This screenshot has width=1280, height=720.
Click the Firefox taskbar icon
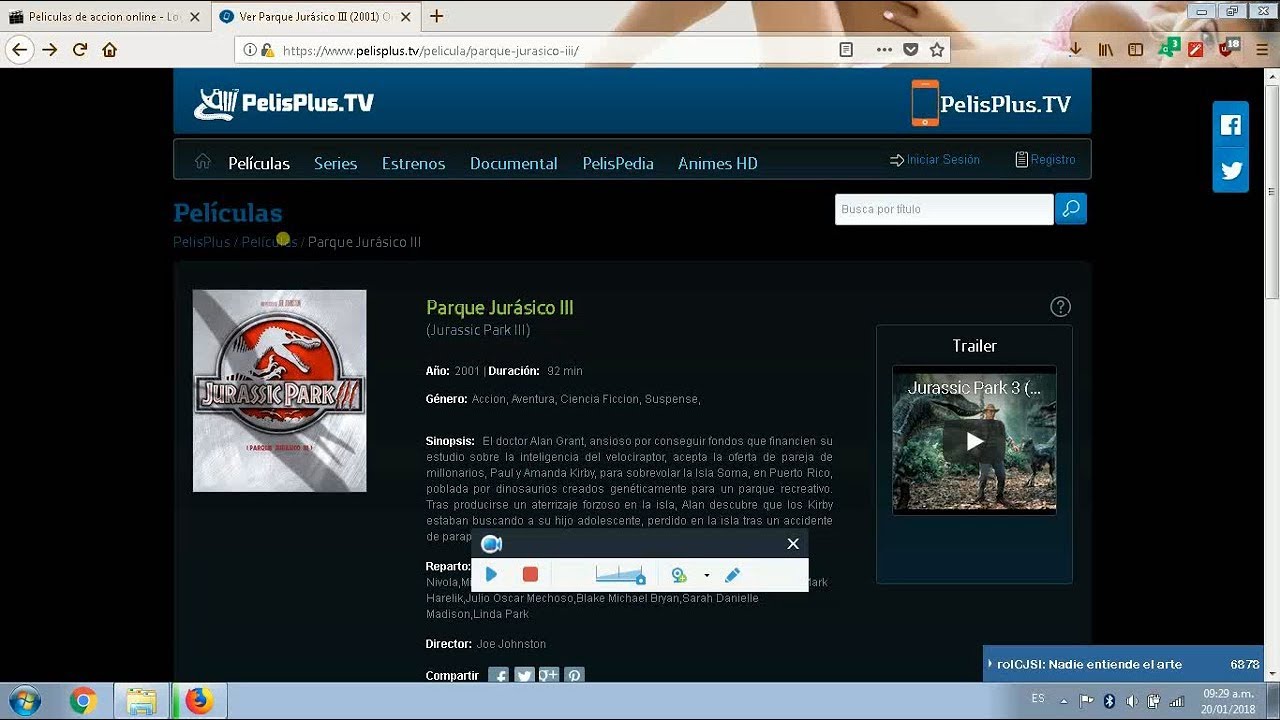(199, 701)
